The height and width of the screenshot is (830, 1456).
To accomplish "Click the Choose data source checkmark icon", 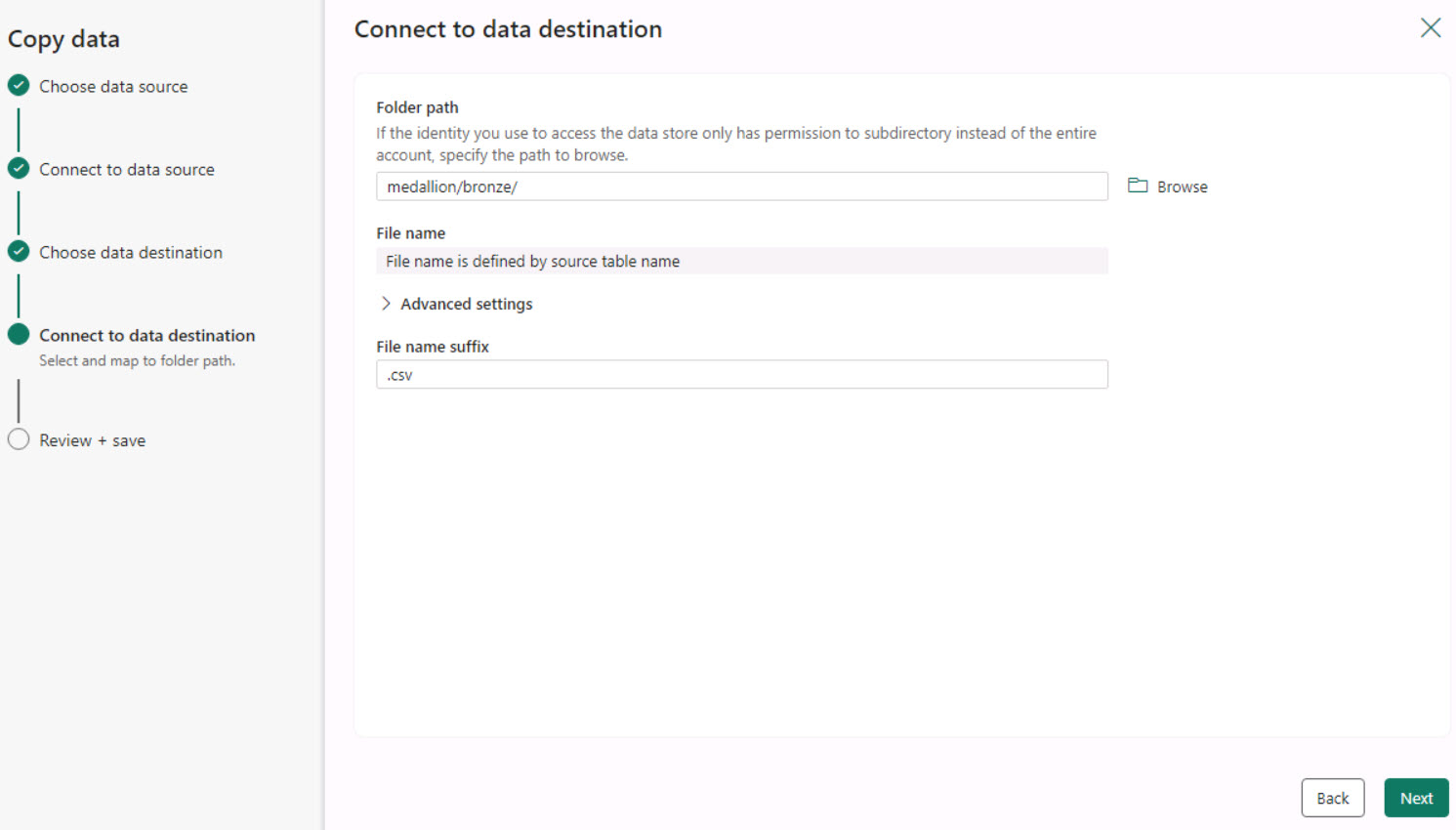I will [19, 86].
